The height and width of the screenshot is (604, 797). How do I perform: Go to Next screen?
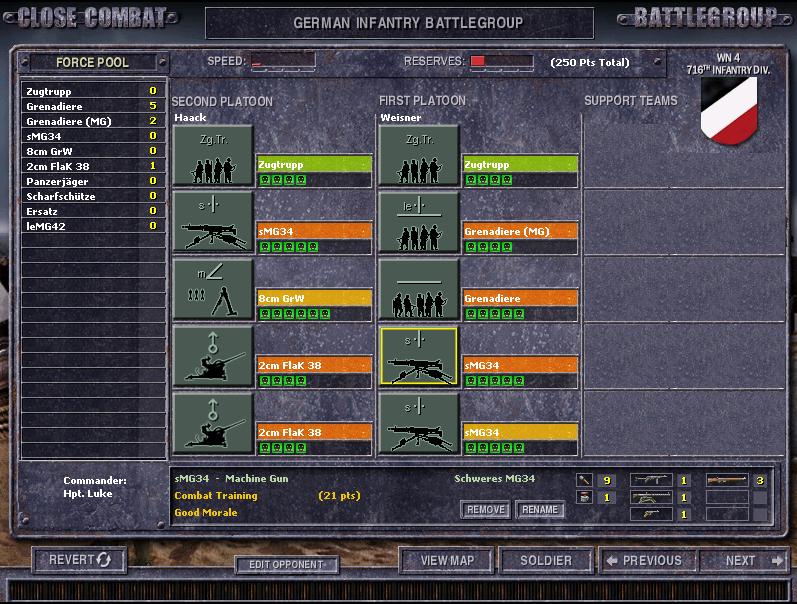click(x=744, y=560)
